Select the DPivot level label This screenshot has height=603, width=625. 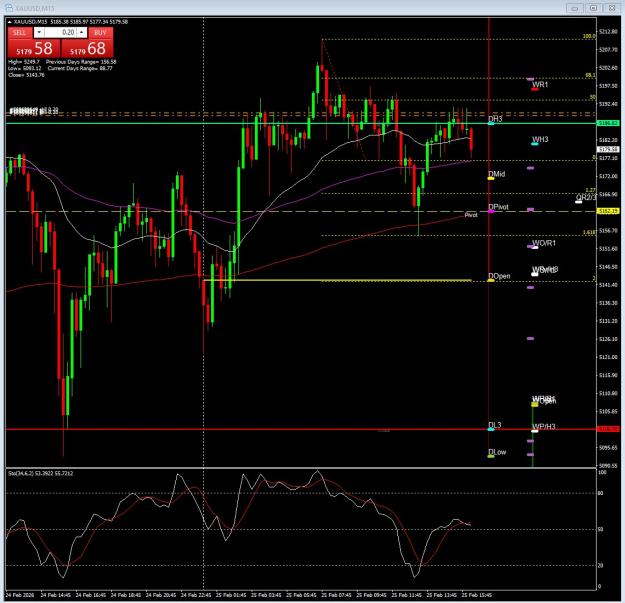point(498,207)
